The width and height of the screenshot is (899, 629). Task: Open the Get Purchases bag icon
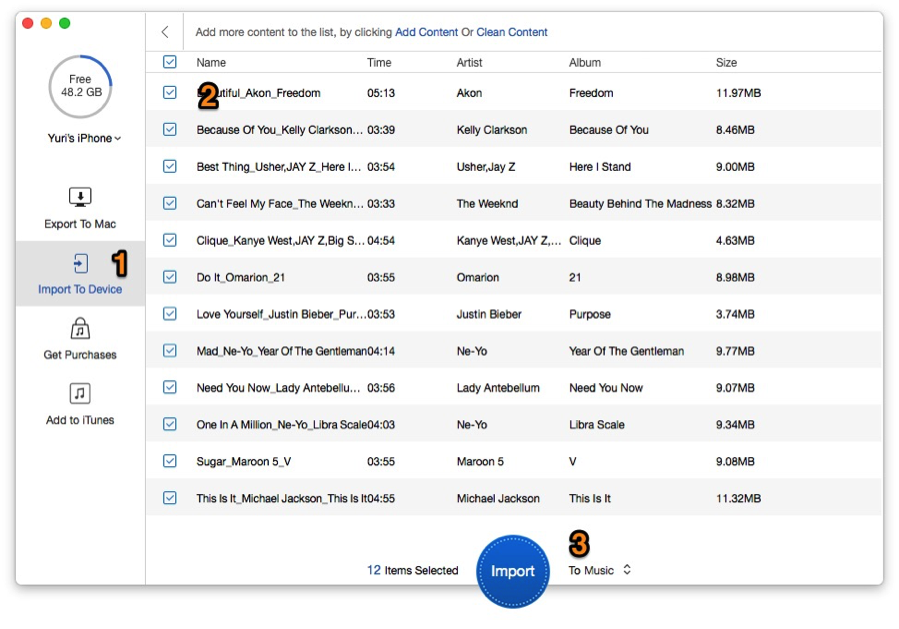pos(80,329)
